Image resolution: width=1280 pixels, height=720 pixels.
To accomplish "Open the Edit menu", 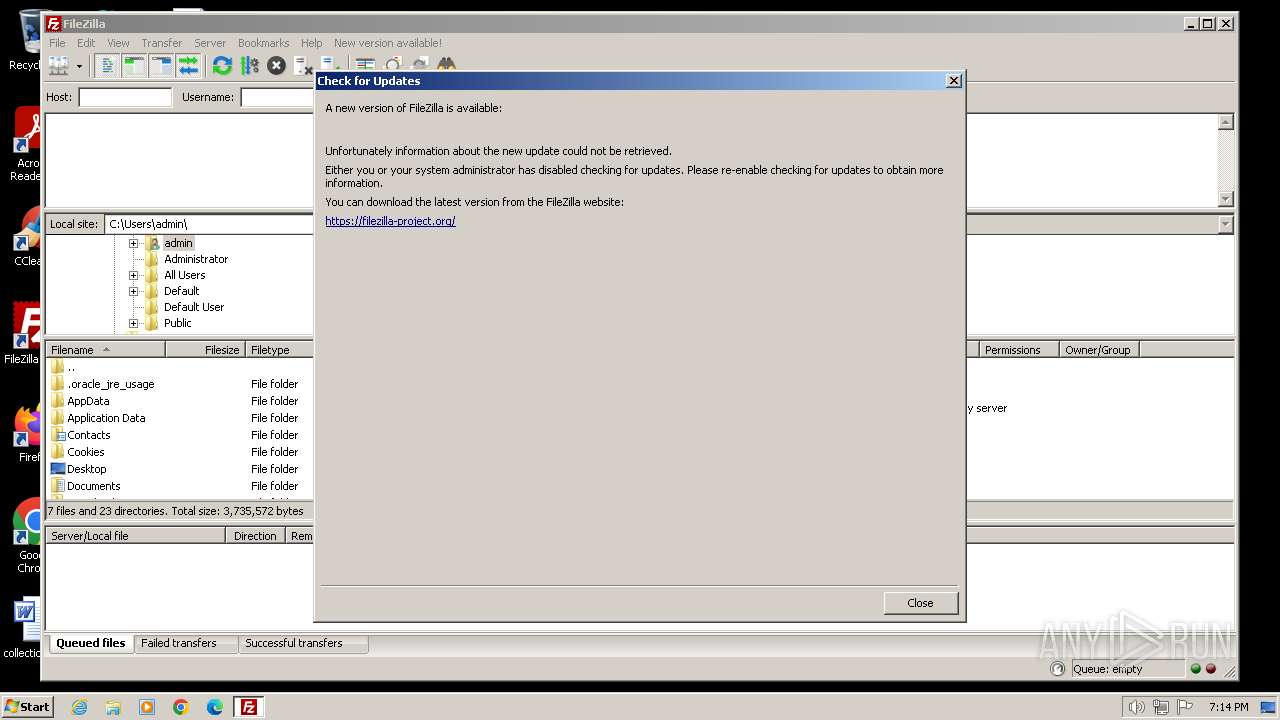I will tap(86, 43).
